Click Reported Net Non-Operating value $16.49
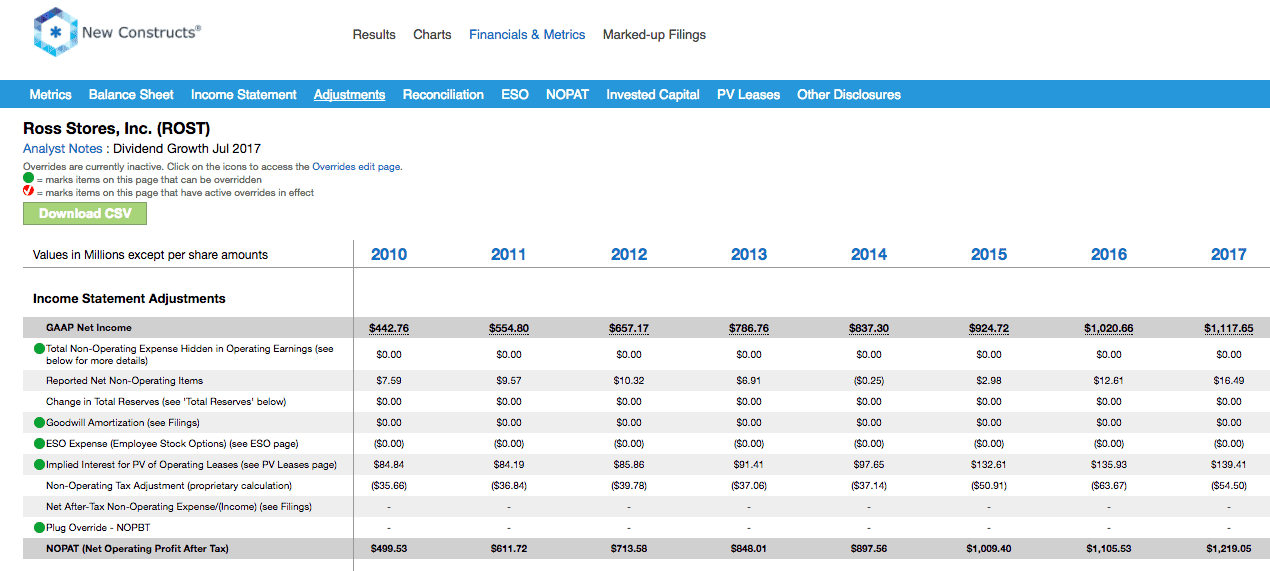Image resolution: width=1270 pixels, height=571 pixels. pos(1229,381)
